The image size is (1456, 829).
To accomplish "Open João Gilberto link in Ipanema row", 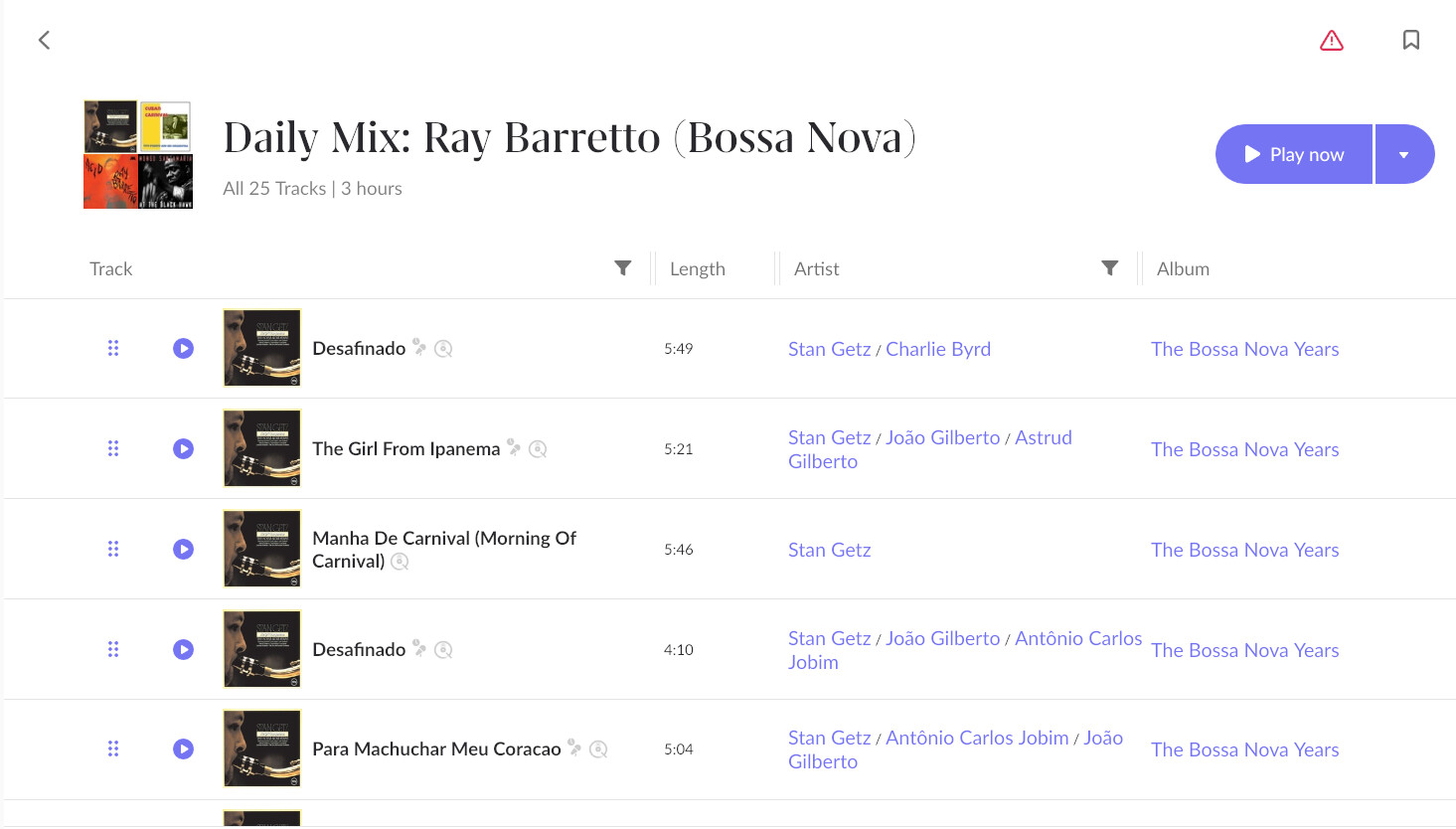I will pyautogui.click(x=943, y=437).
